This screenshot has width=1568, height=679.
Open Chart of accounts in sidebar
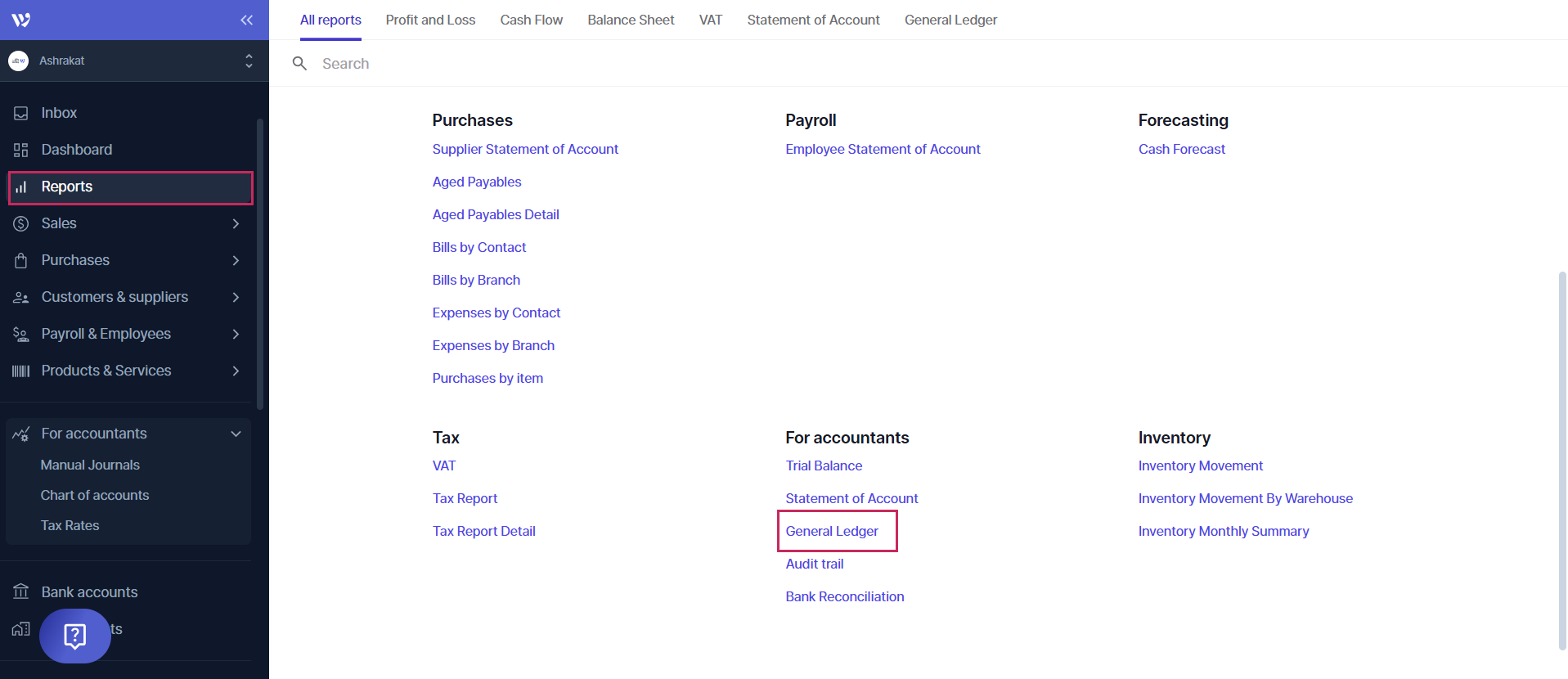[95, 495]
